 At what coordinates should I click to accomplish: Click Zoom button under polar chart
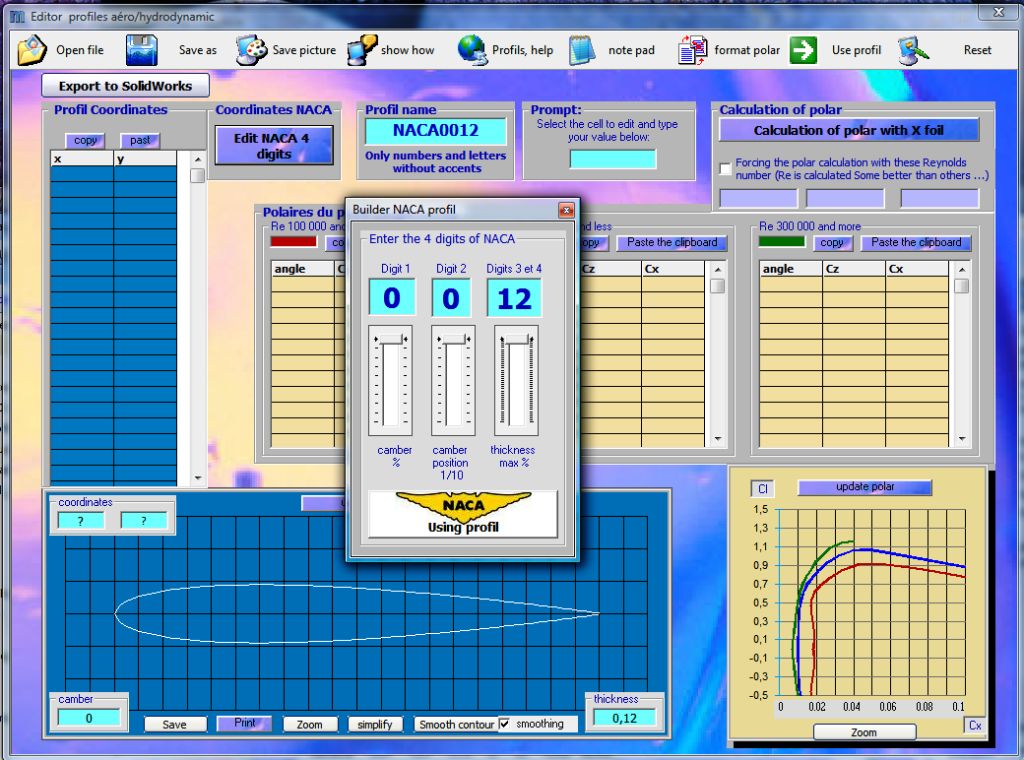(864, 732)
